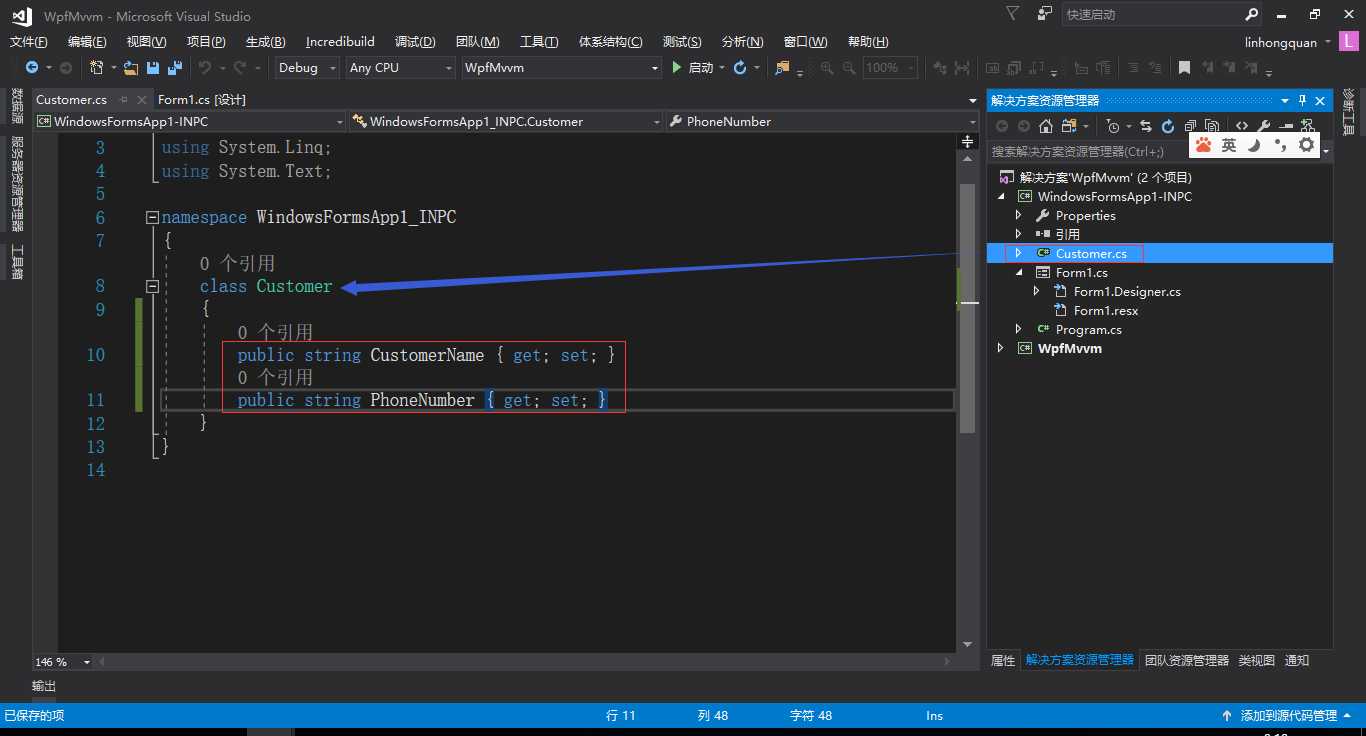Expand the Properties node in tree
1366x736 pixels.
click(1019, 215)
